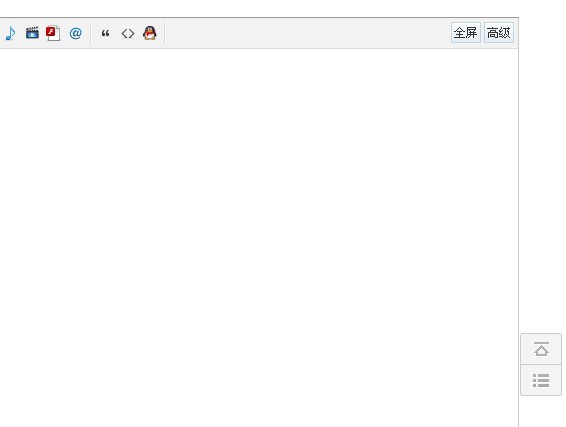
Task: Switch the editor to 全屏 mode
Action: pyautogui.click(x=466, y=33)
